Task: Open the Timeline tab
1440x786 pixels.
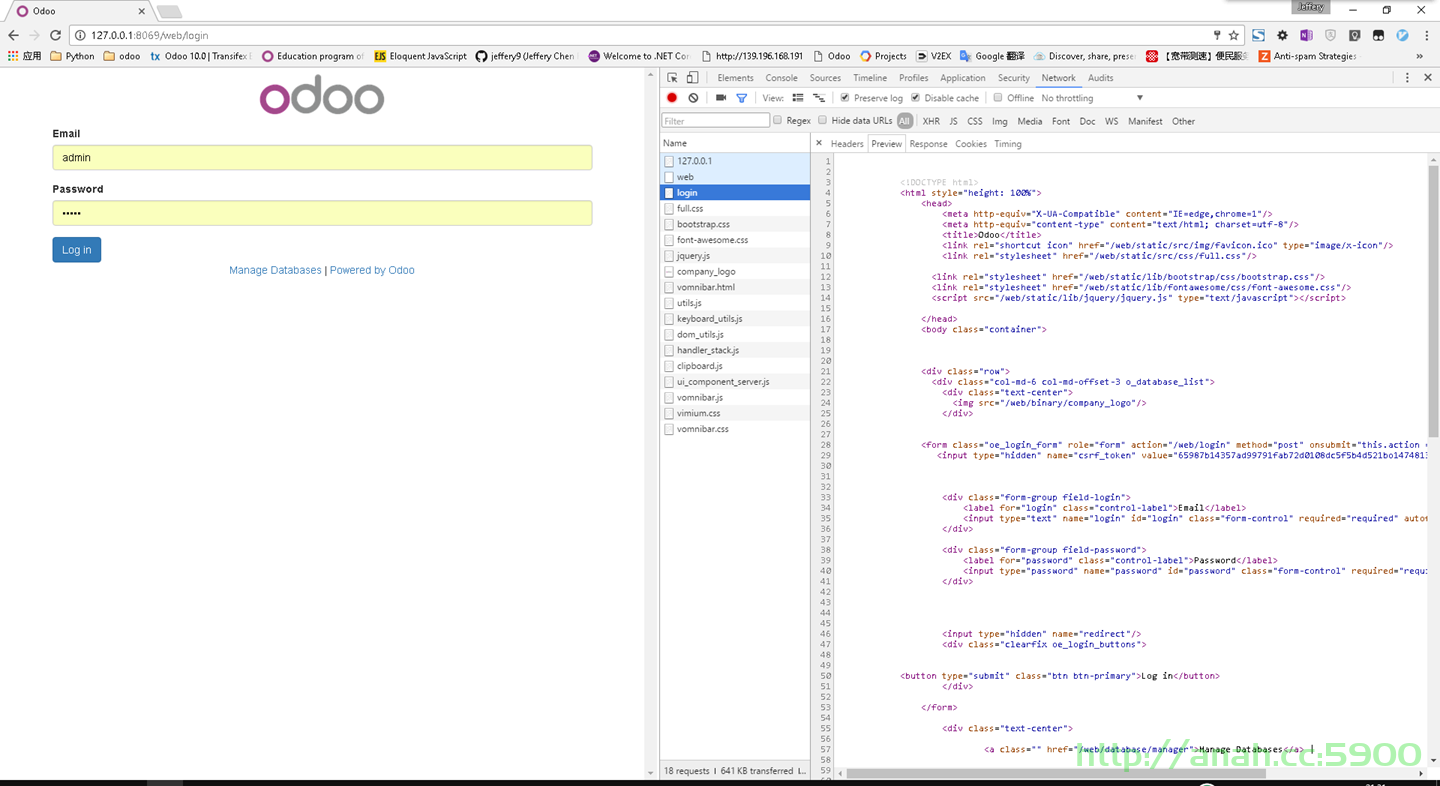Action: click(x=870, y=78)
